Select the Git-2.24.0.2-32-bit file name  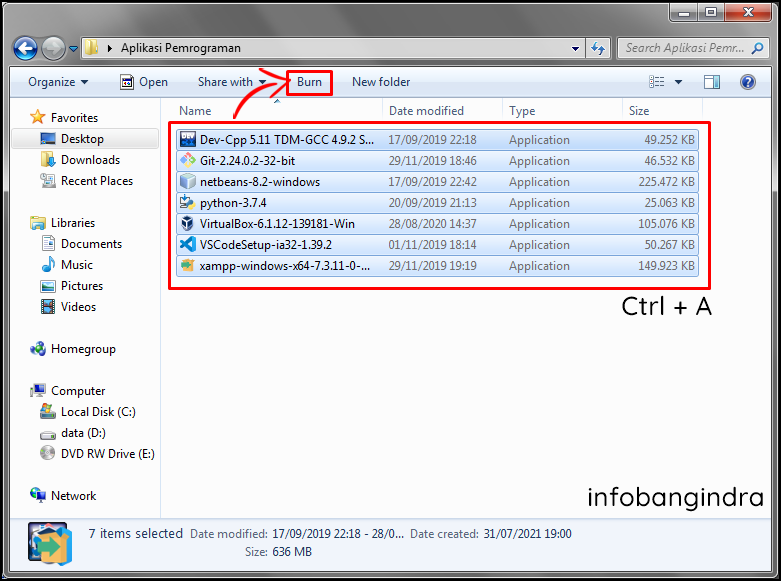pyautogui.click(x=248, y=161)
